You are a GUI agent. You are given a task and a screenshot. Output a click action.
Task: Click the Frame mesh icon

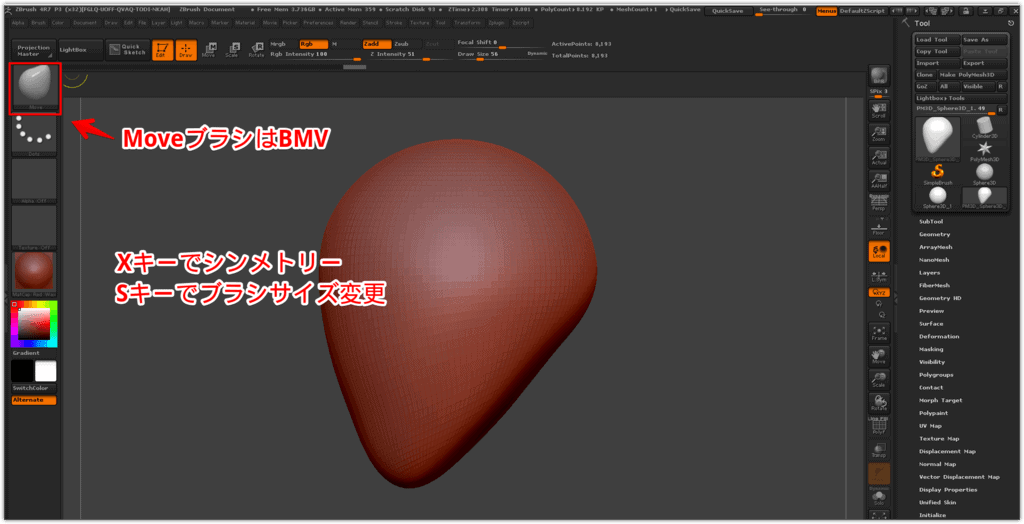(x=879, y=331)
